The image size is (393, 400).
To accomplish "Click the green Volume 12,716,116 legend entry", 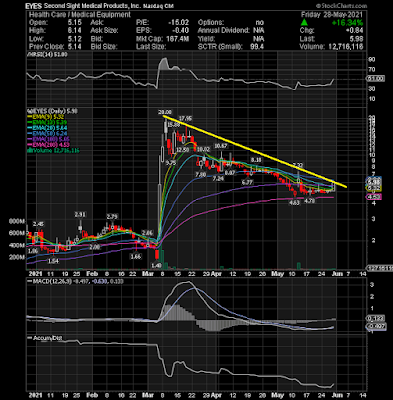I will 53,151.
